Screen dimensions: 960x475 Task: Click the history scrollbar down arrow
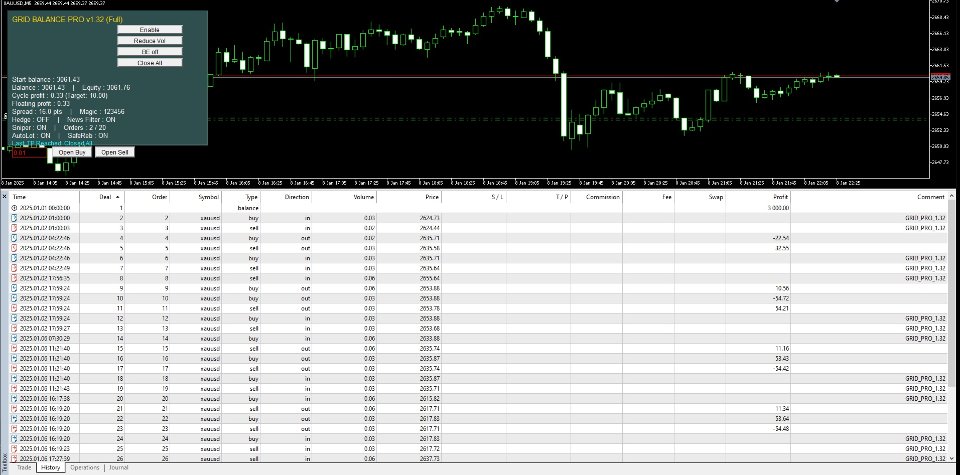click(x=951, y=458)
